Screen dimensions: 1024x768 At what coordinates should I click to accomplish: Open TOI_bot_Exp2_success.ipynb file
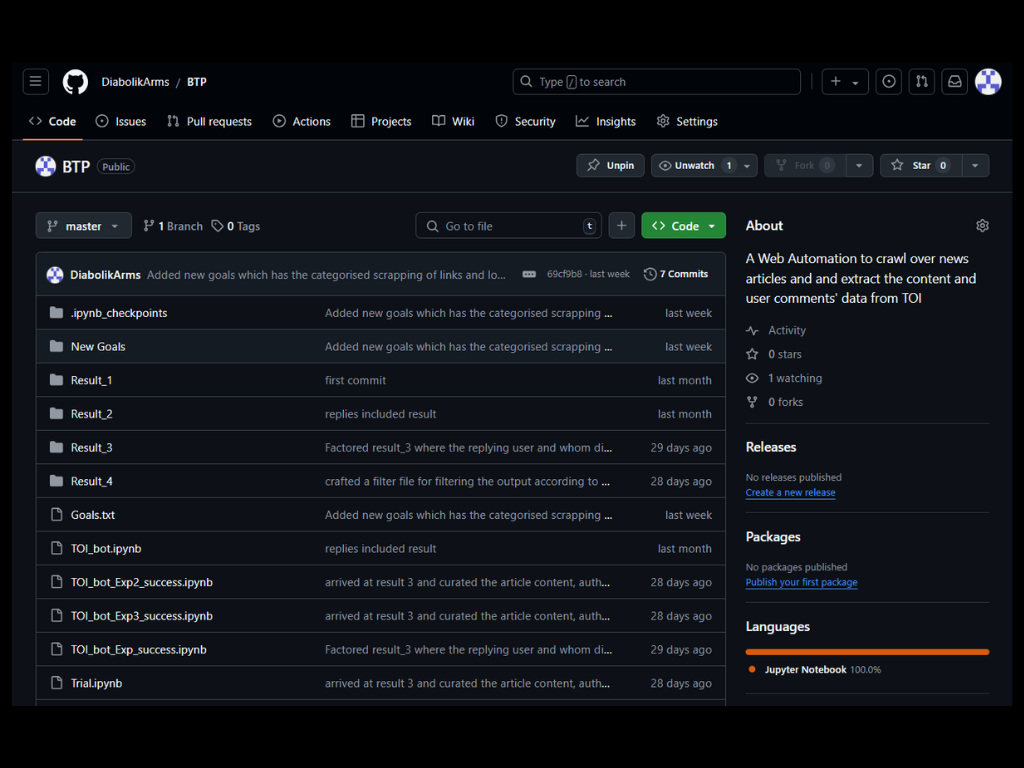(142, 582)
